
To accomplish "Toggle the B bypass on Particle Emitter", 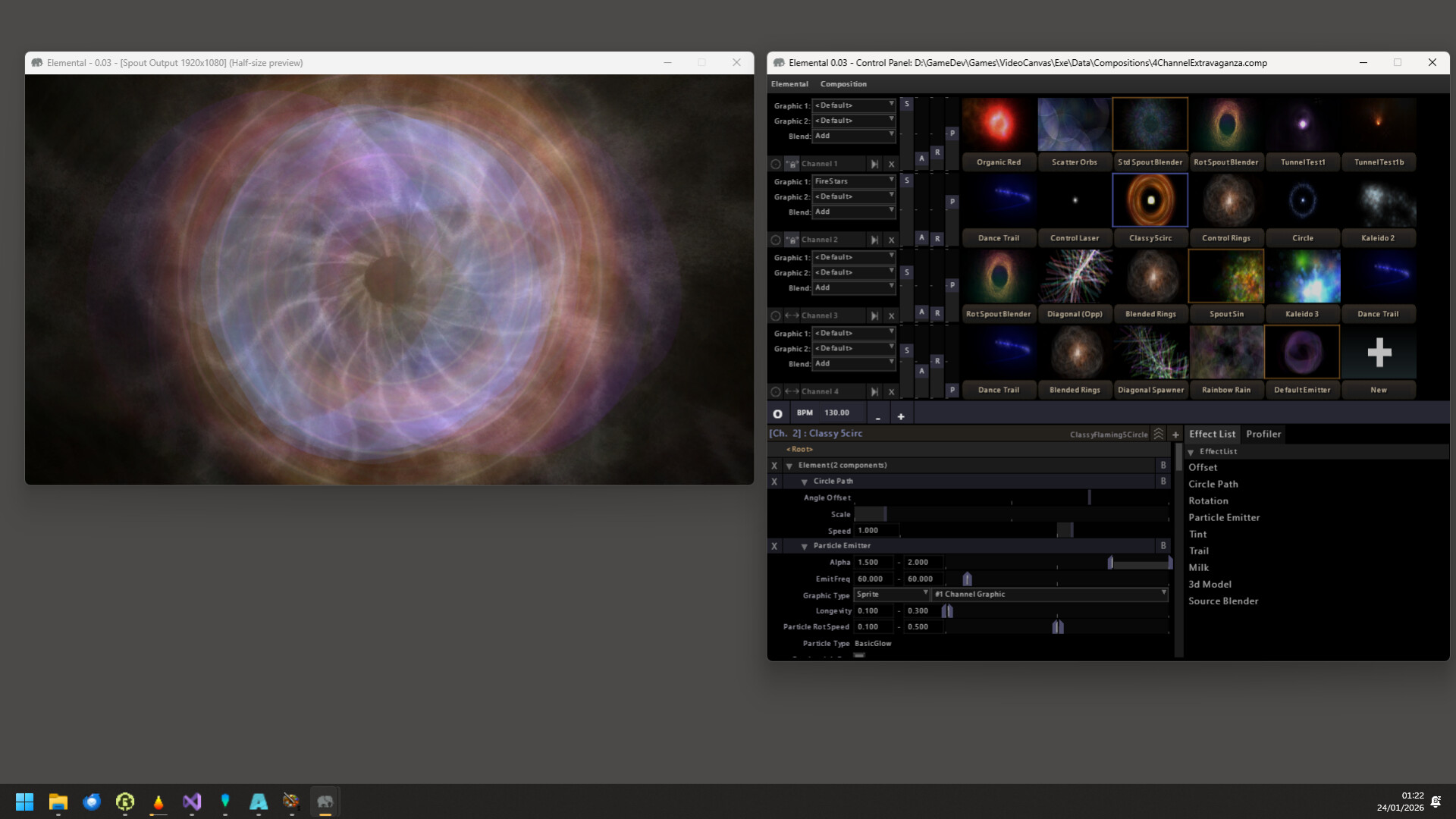I will point(1163,545).
